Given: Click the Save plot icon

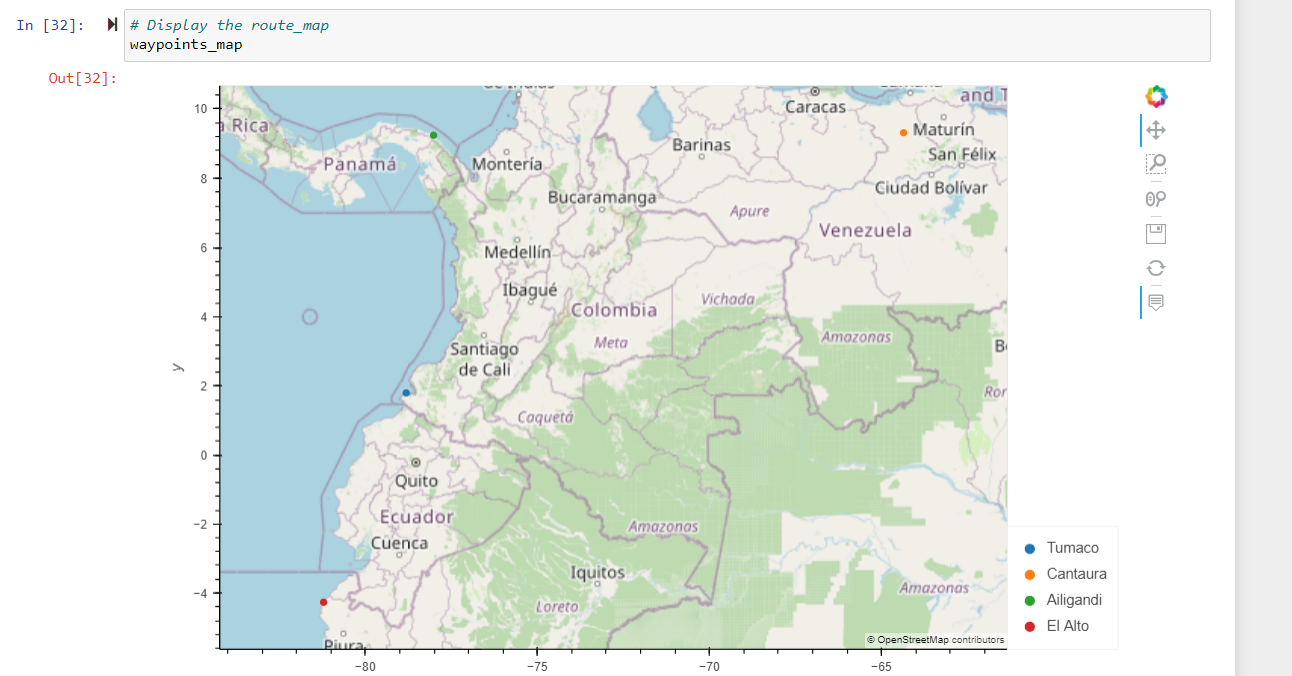Looking at the screenshot, I should point(1156,233).
